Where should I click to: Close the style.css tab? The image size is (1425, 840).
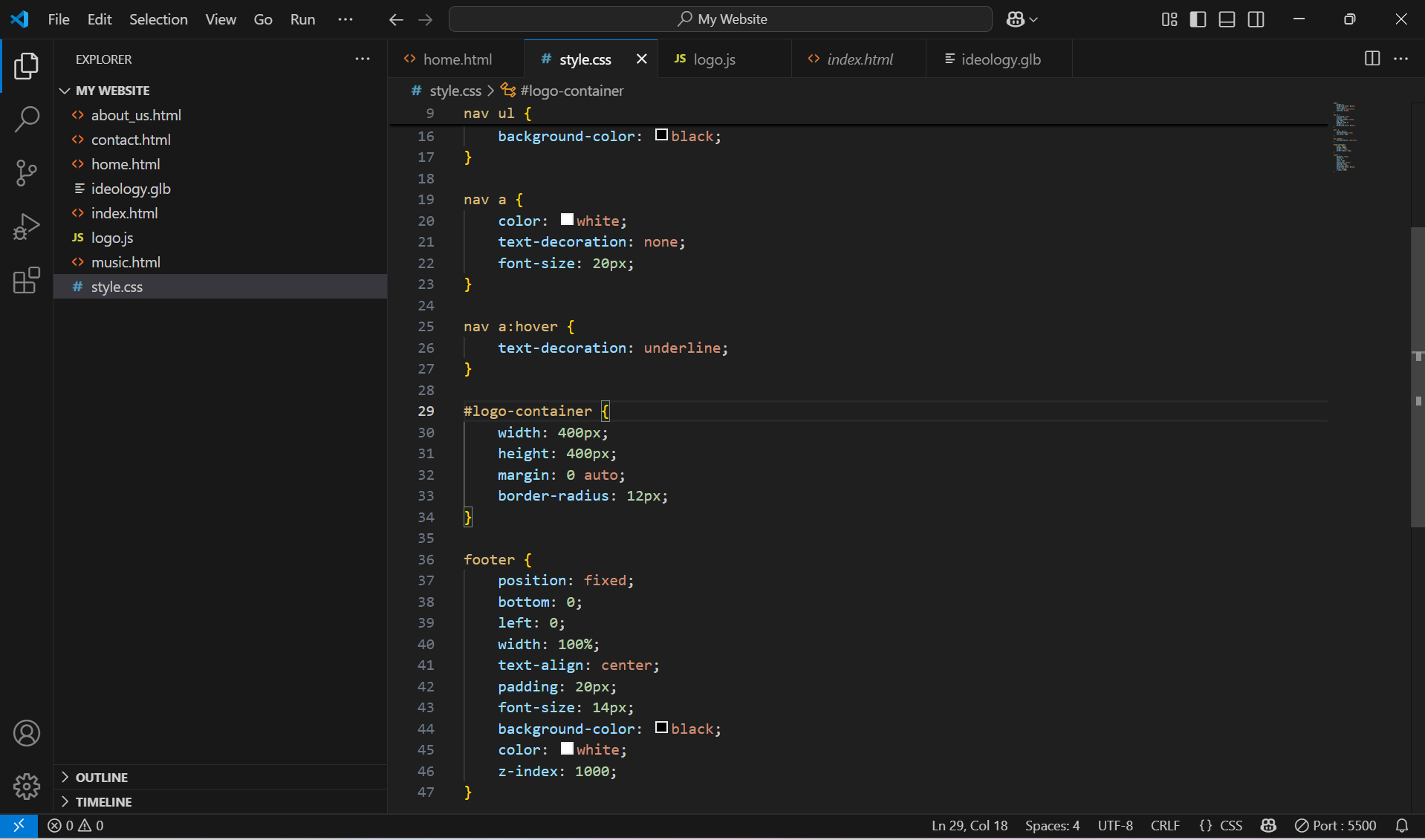tap(641, 59)
